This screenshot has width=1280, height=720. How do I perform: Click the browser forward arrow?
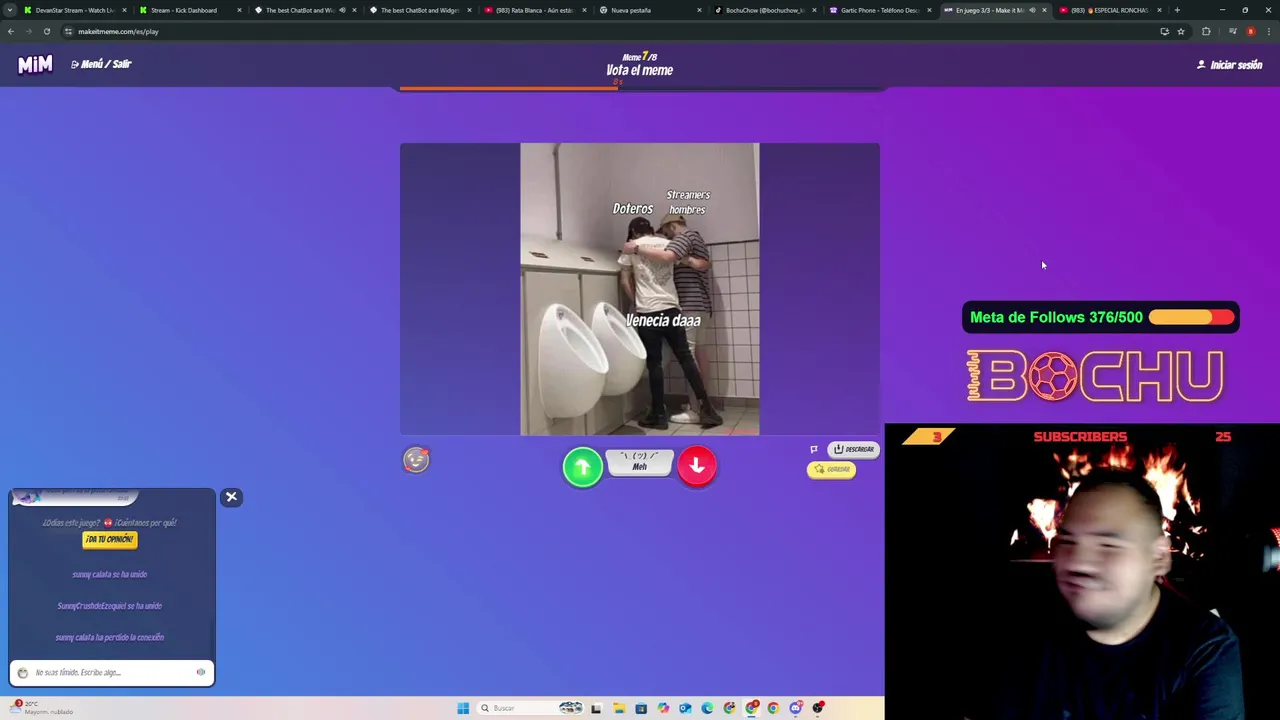point(28,31)
